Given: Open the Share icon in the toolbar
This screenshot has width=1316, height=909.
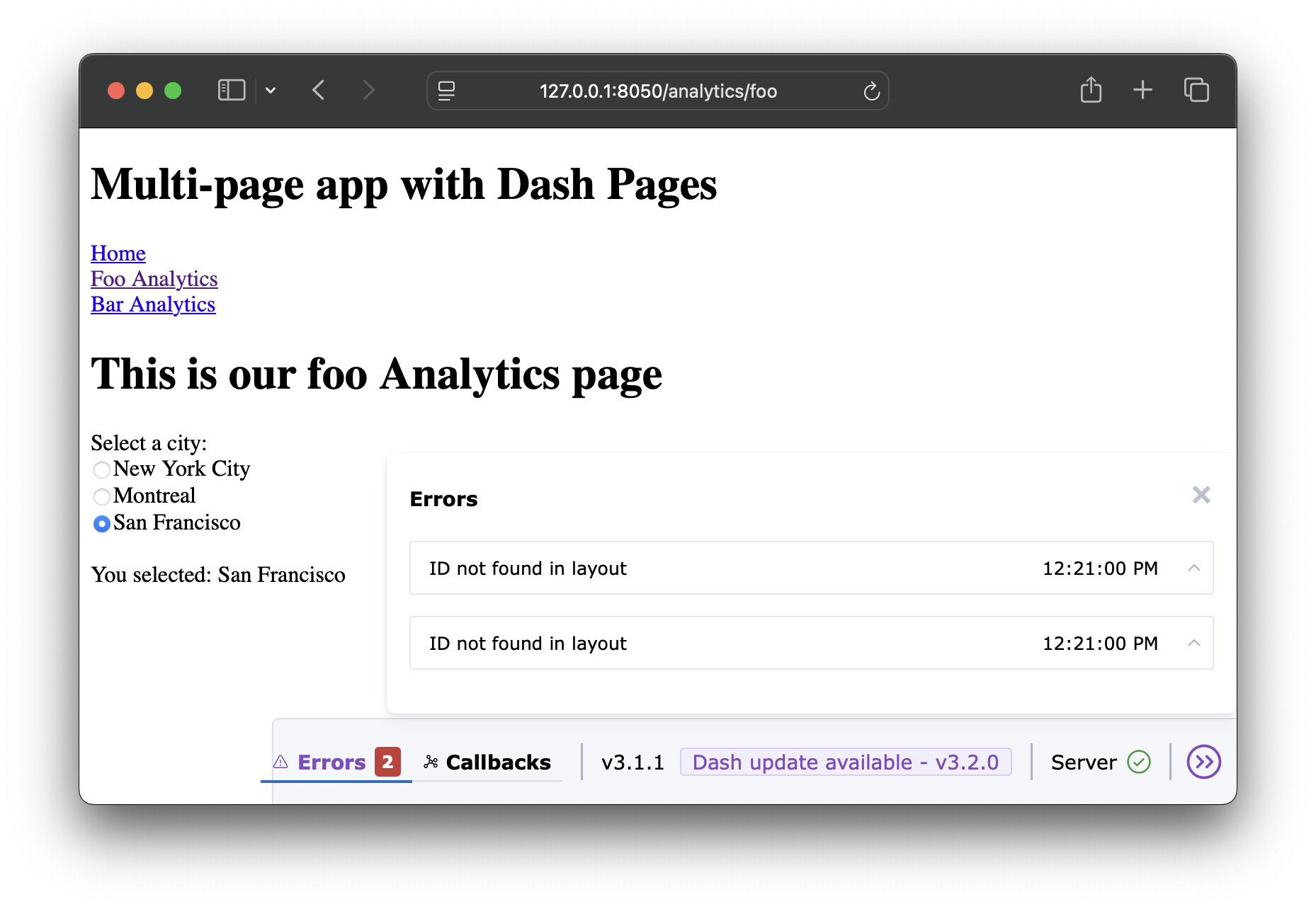Looking at the screenshot, I should point(1091,90).
